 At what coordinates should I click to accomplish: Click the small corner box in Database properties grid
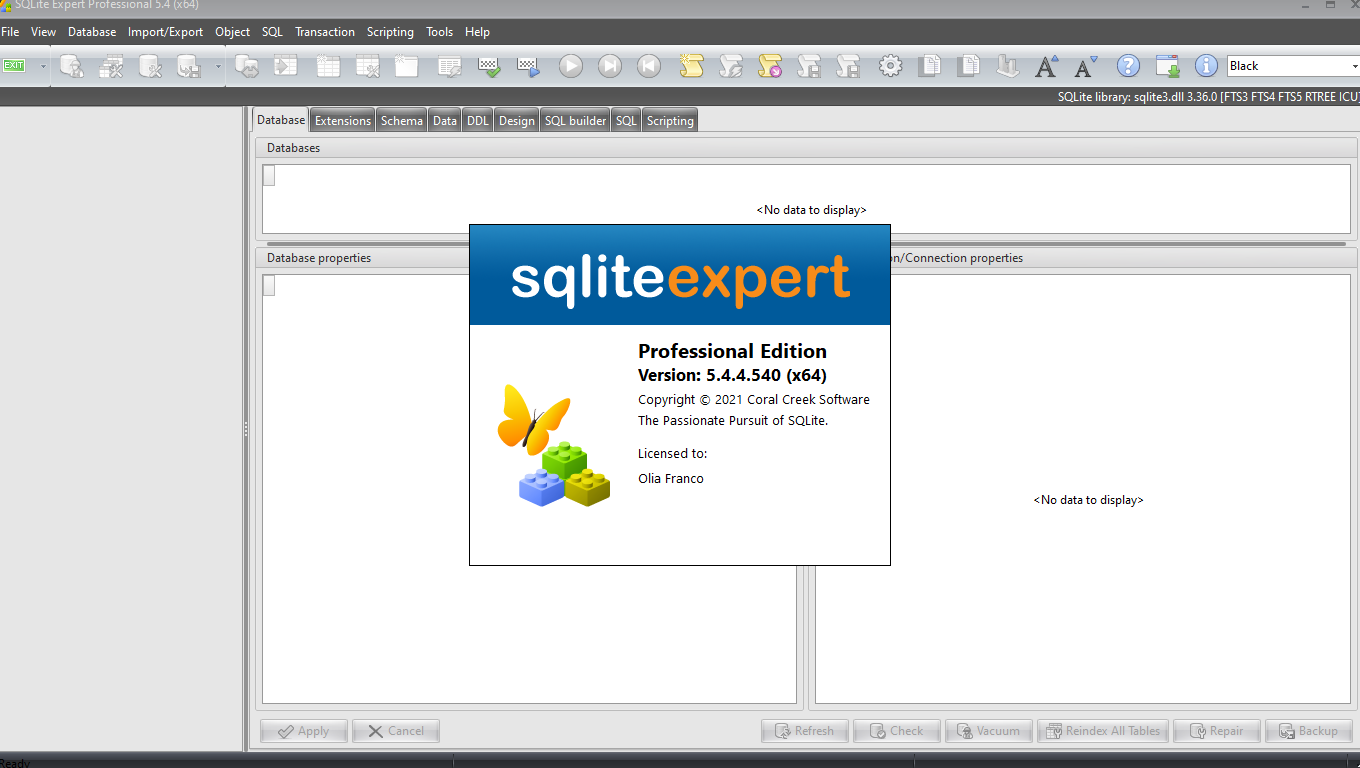(269, 286)
